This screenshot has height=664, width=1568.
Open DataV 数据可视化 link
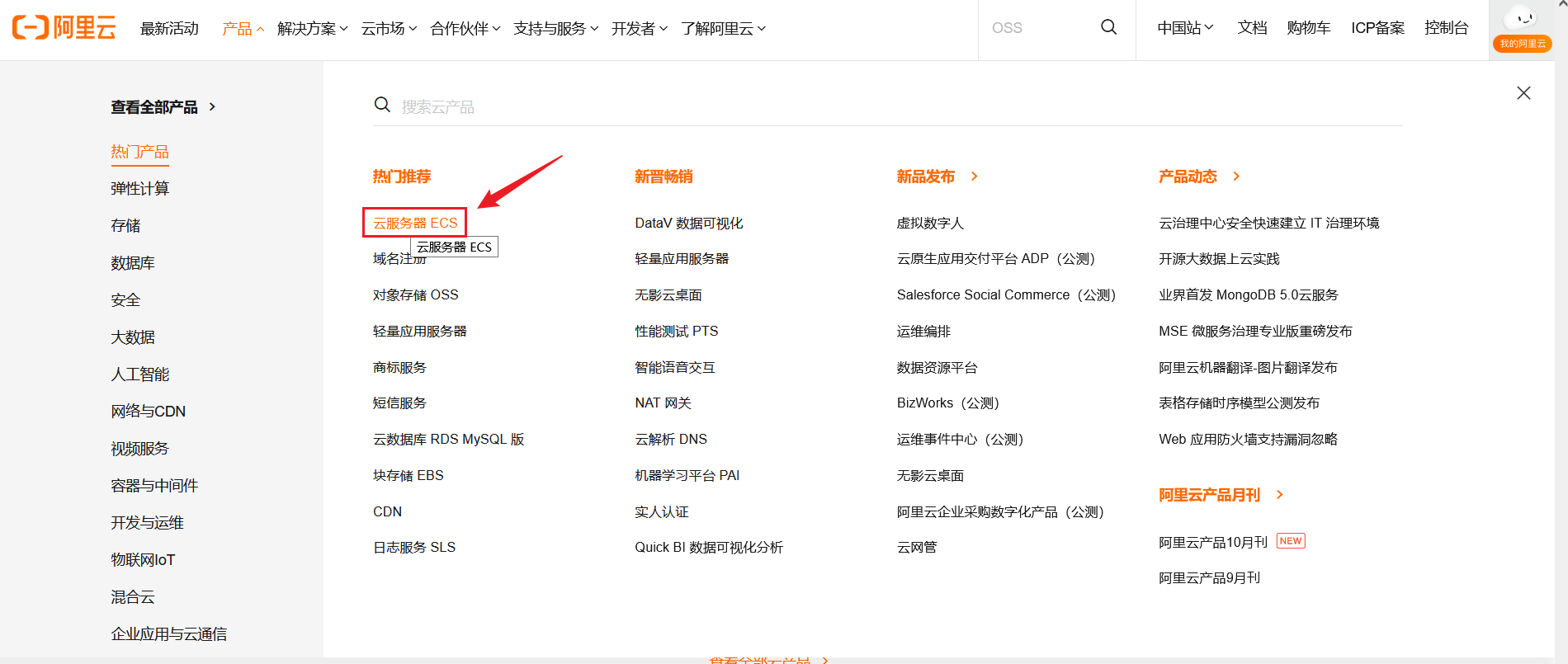(688, 223)
